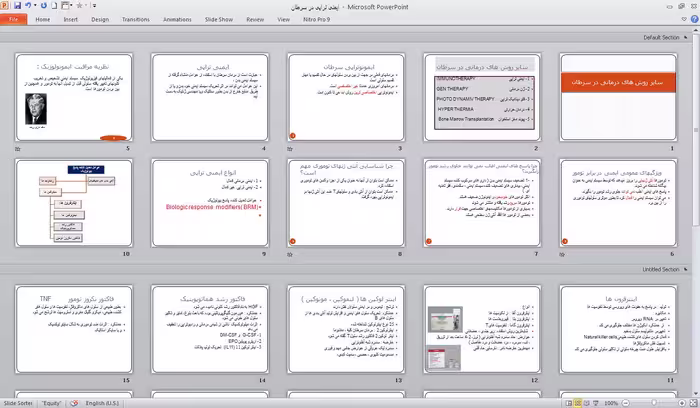Select slide 8 thumbnail
This screenshot has height=408, width=700.
pos(346,203)
